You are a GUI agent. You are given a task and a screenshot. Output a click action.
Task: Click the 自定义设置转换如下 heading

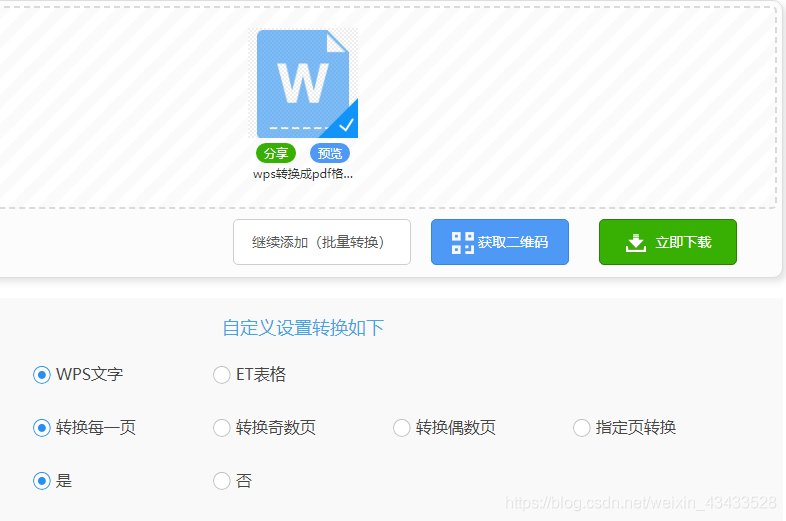tap(303, 328)
